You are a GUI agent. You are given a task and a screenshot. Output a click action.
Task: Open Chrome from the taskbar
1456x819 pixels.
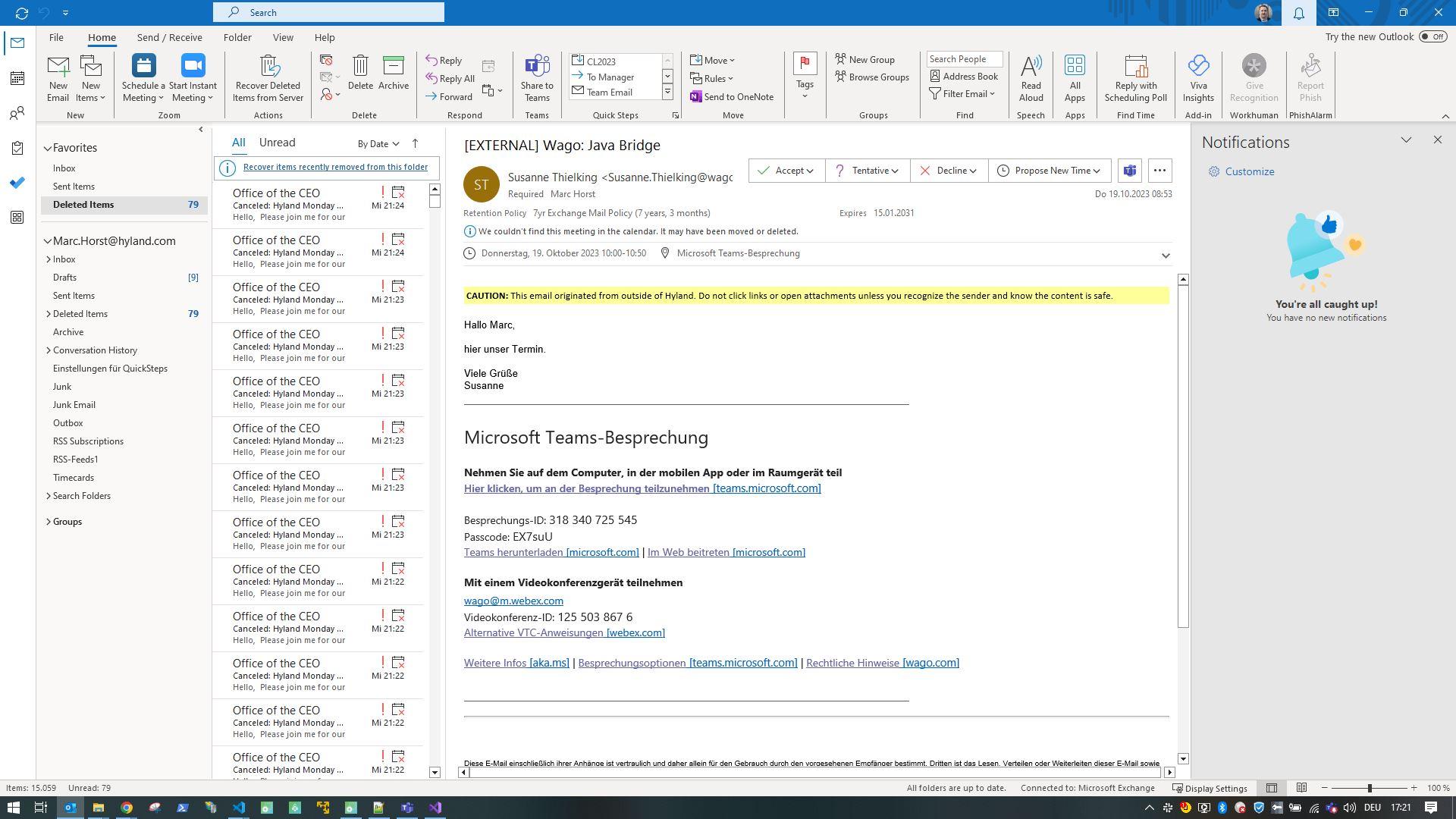point(127,808)
